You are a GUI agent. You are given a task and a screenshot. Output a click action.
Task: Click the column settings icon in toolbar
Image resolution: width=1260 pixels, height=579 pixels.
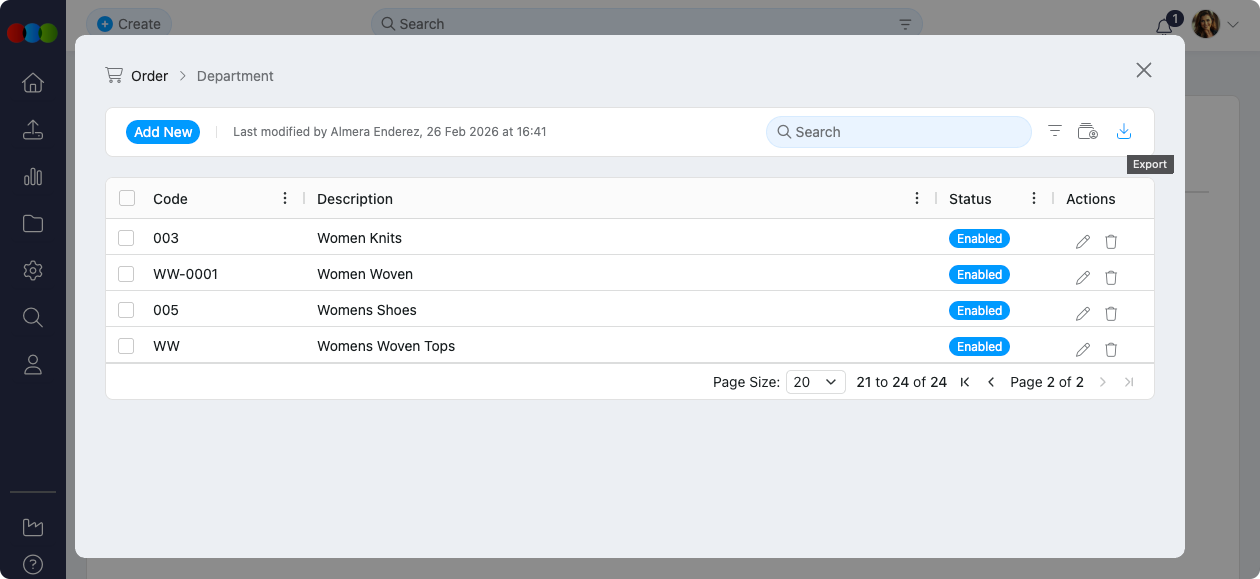1088,131
